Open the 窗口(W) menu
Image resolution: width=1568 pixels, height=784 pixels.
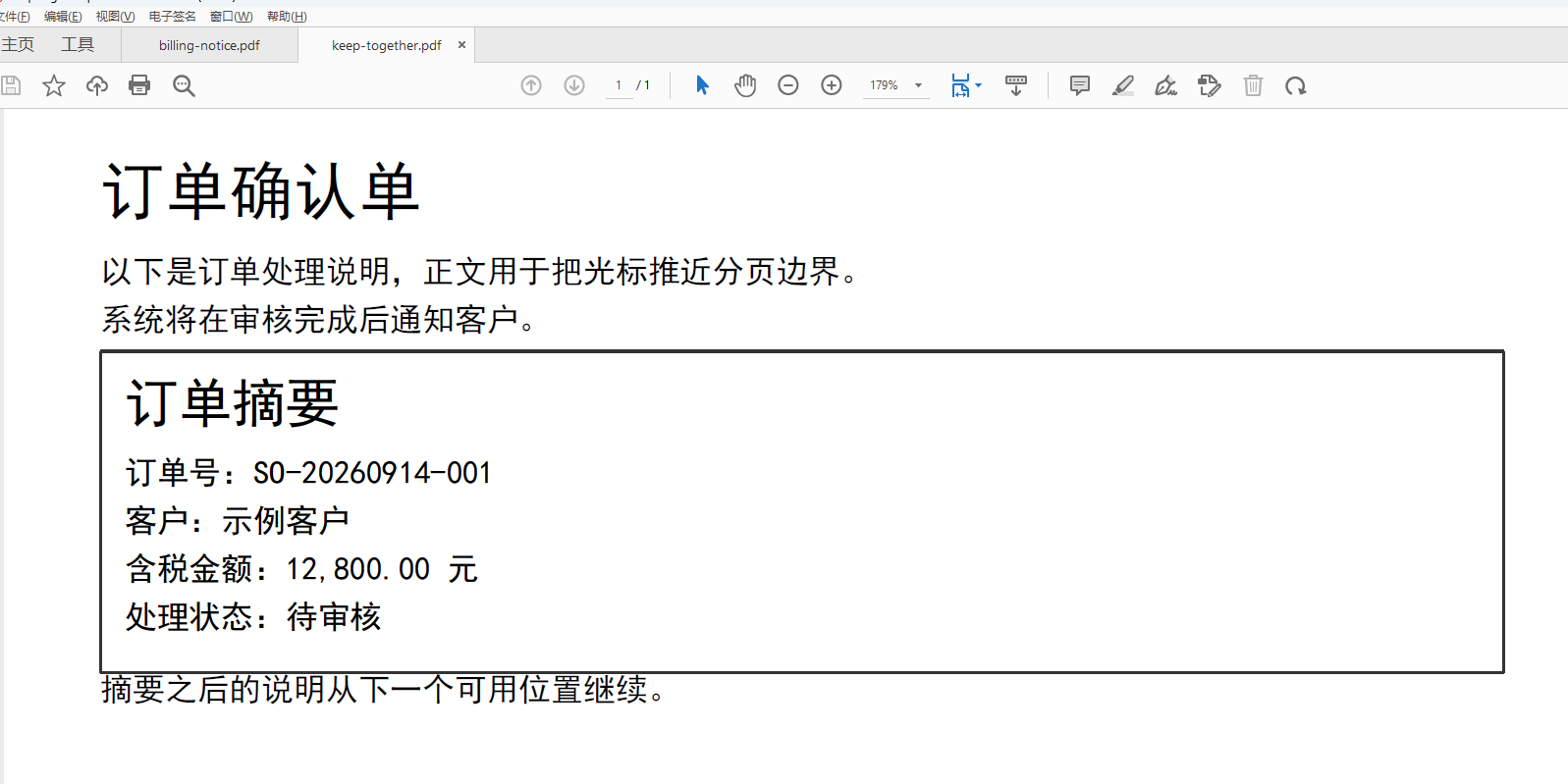[232, 17]
